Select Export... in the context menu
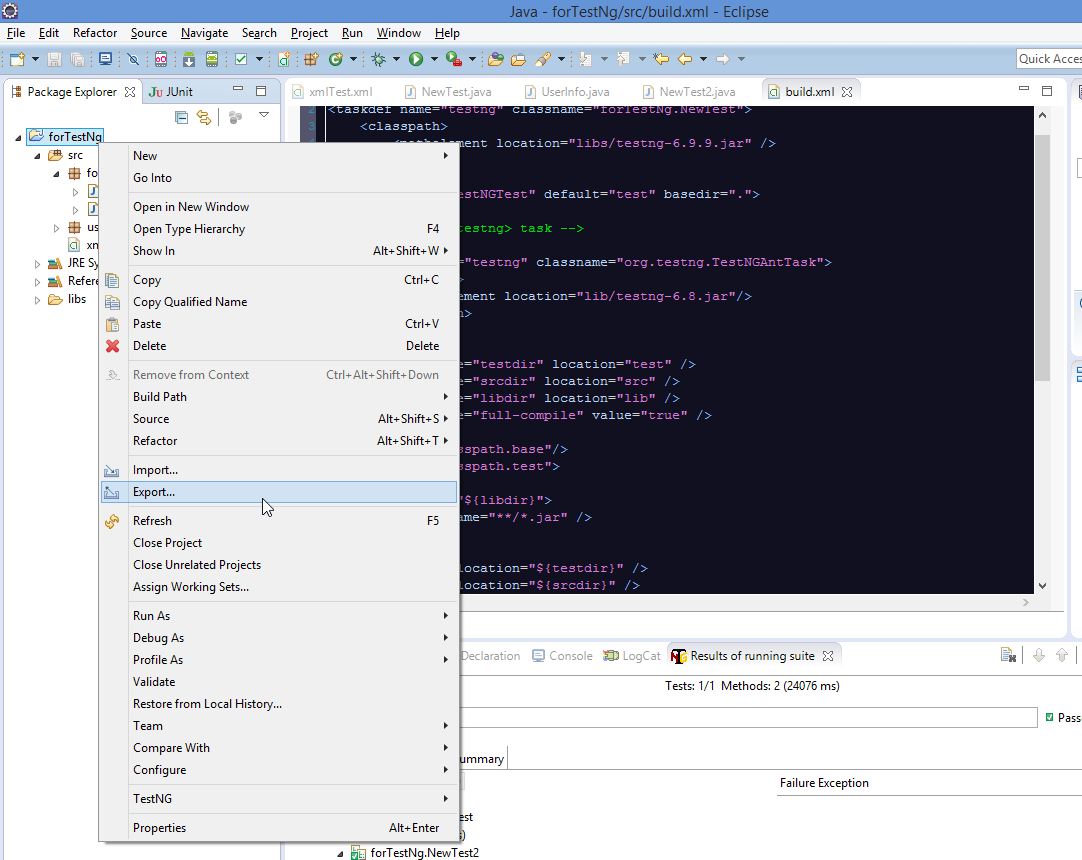The width and height of the screenshot is (1082, 860). 279,492
